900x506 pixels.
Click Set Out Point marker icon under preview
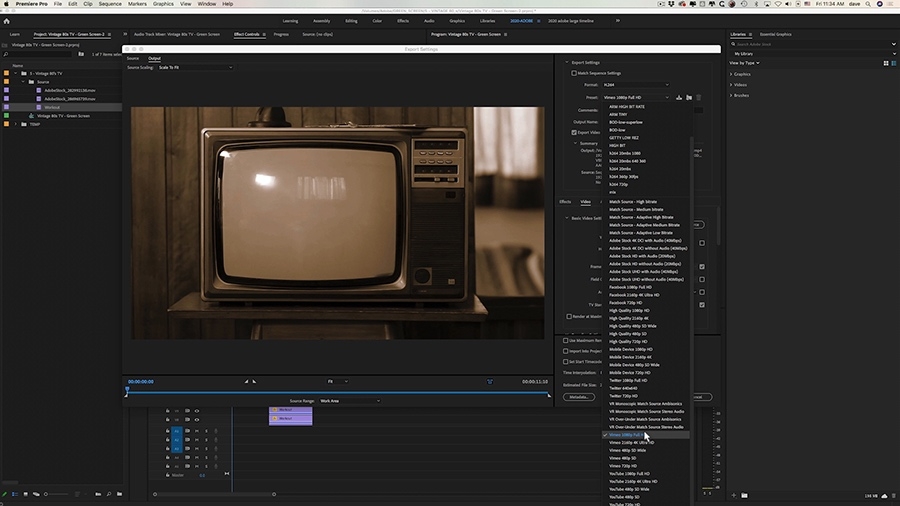[x=254, y=382]
